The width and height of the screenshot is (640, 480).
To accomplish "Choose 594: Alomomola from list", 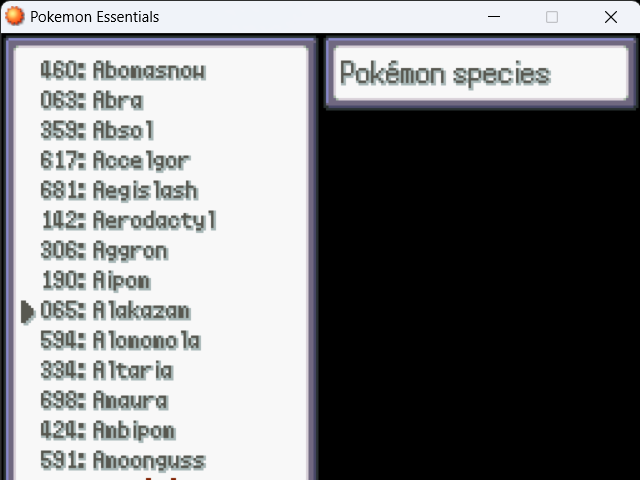I will tap(120, 341).
